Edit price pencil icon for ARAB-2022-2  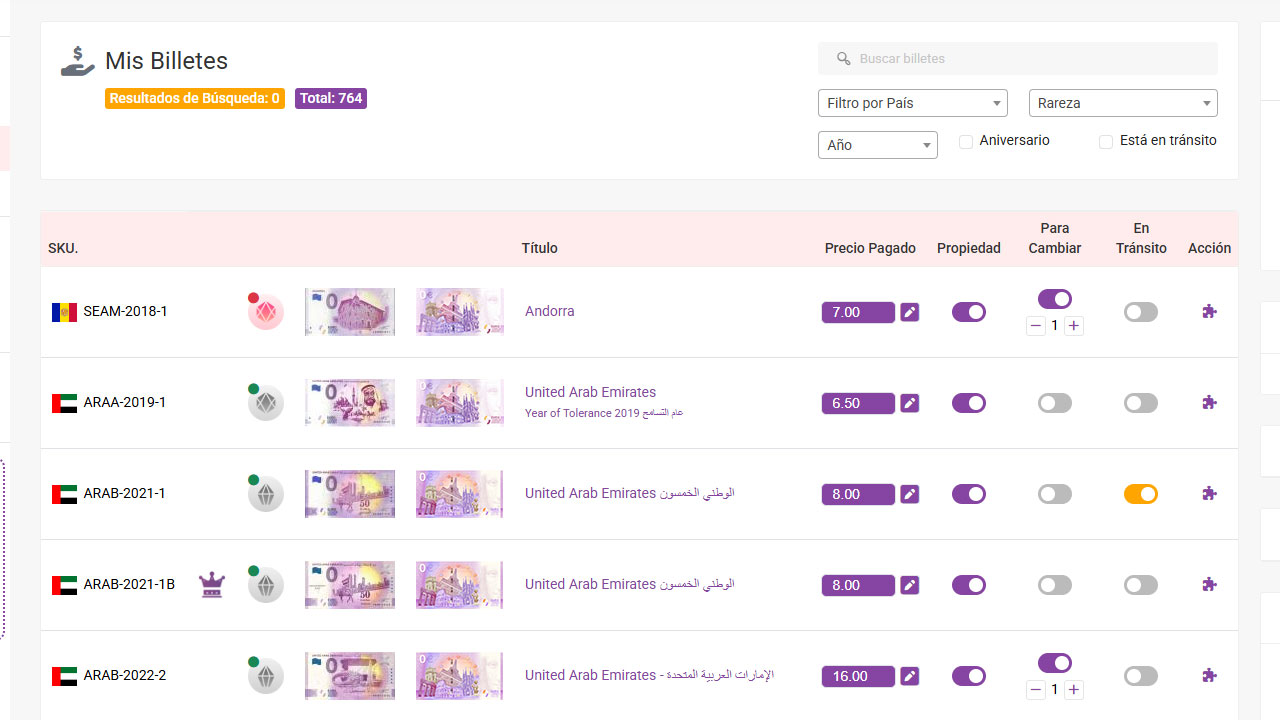(x=909, y=676)
